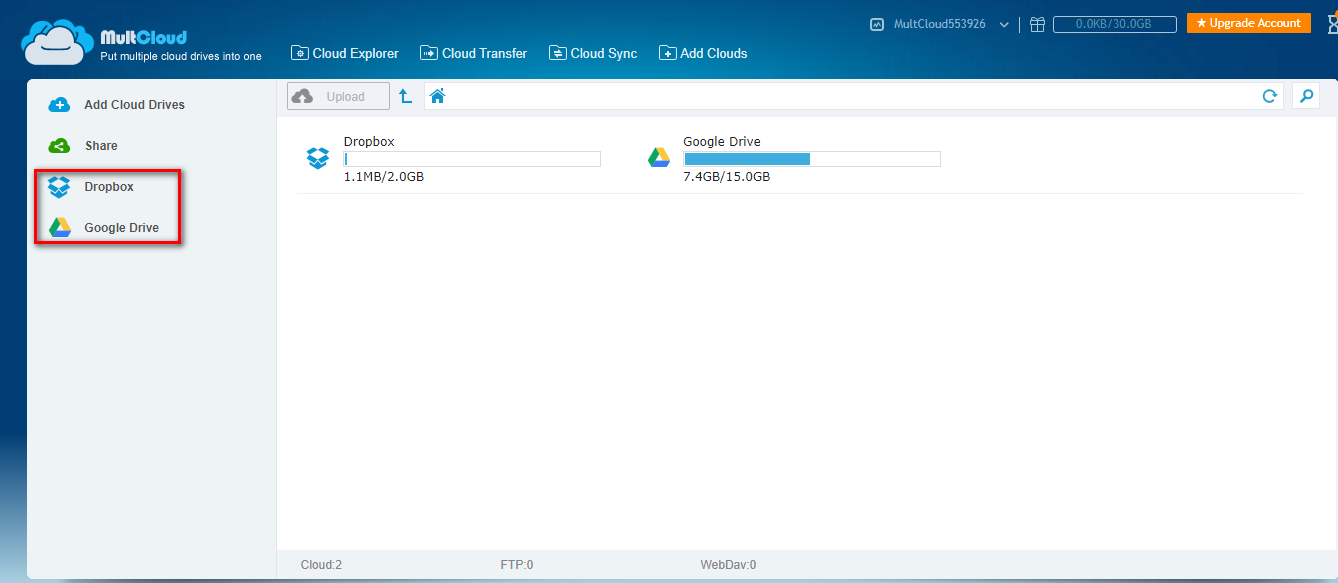Click the gift box icon
The width and height of the screenshot is (1338, 583).
point(1038,24)
